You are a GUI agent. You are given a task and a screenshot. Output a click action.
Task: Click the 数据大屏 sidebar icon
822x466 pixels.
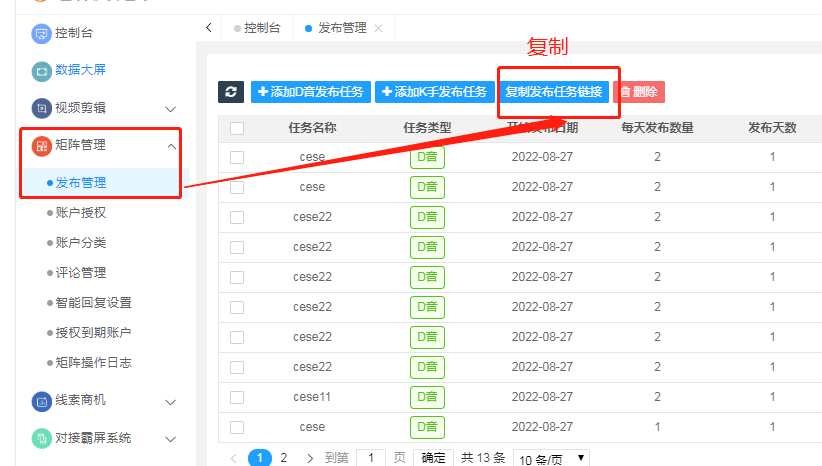(41, 70)
